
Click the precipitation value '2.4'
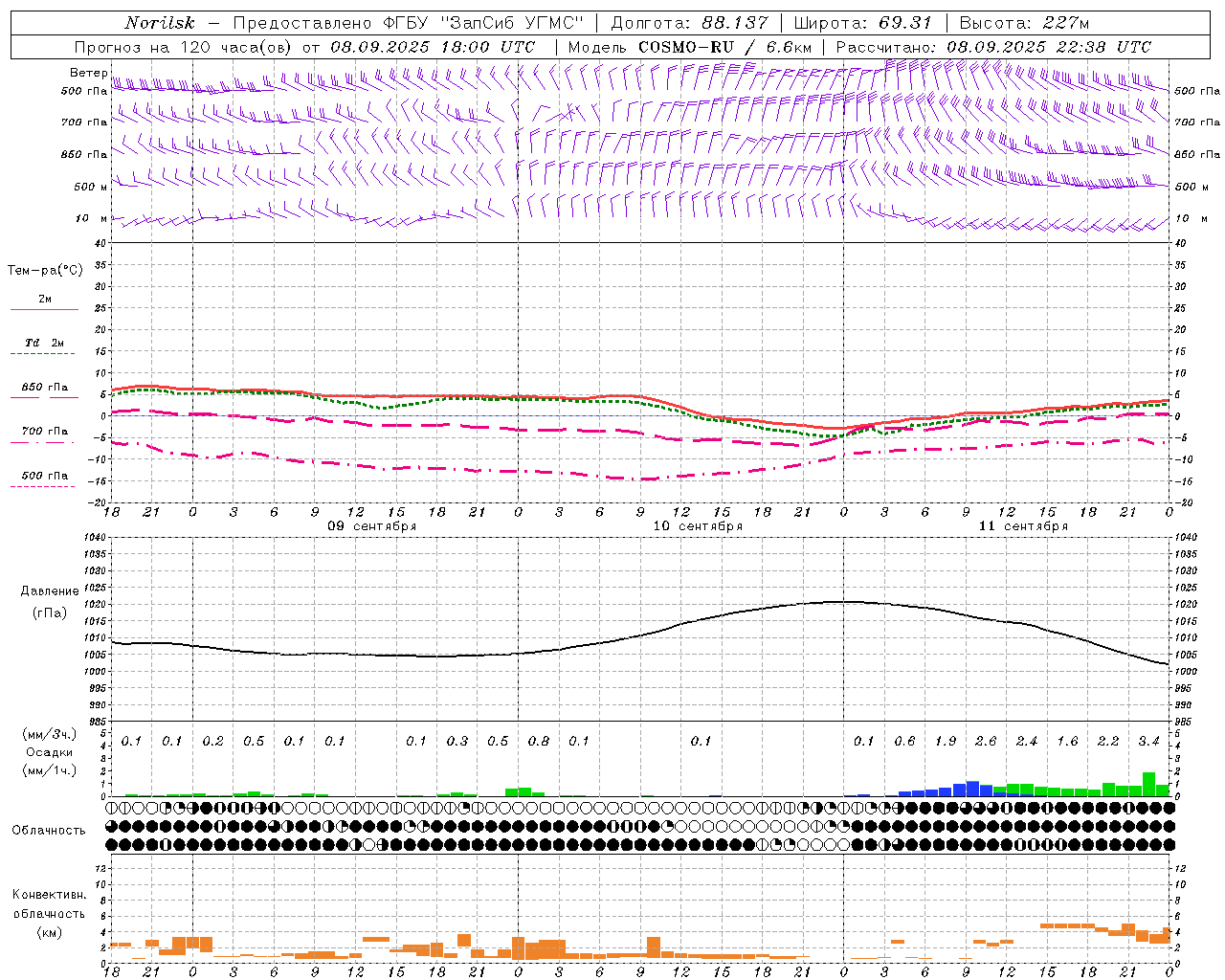(x=1027, y=742)
